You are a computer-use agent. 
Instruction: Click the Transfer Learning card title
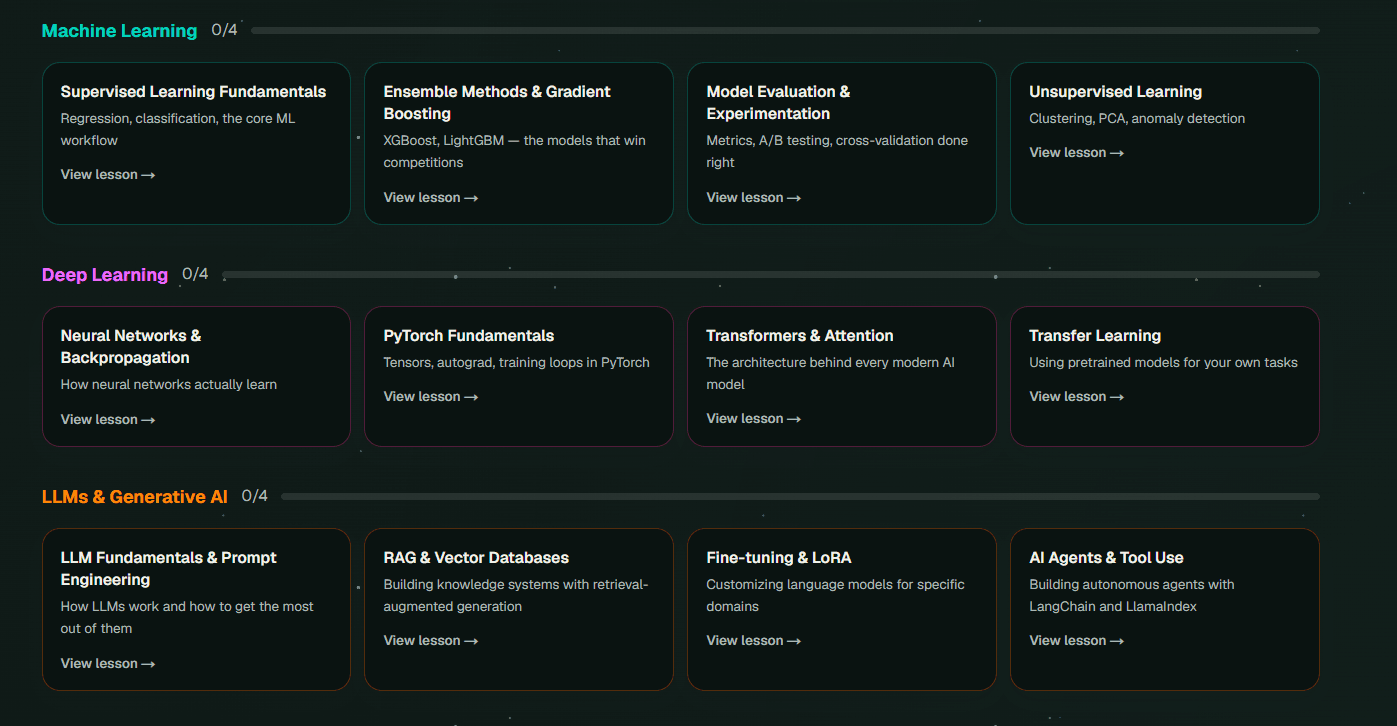pyautogui.click(x=1095, y=336)
